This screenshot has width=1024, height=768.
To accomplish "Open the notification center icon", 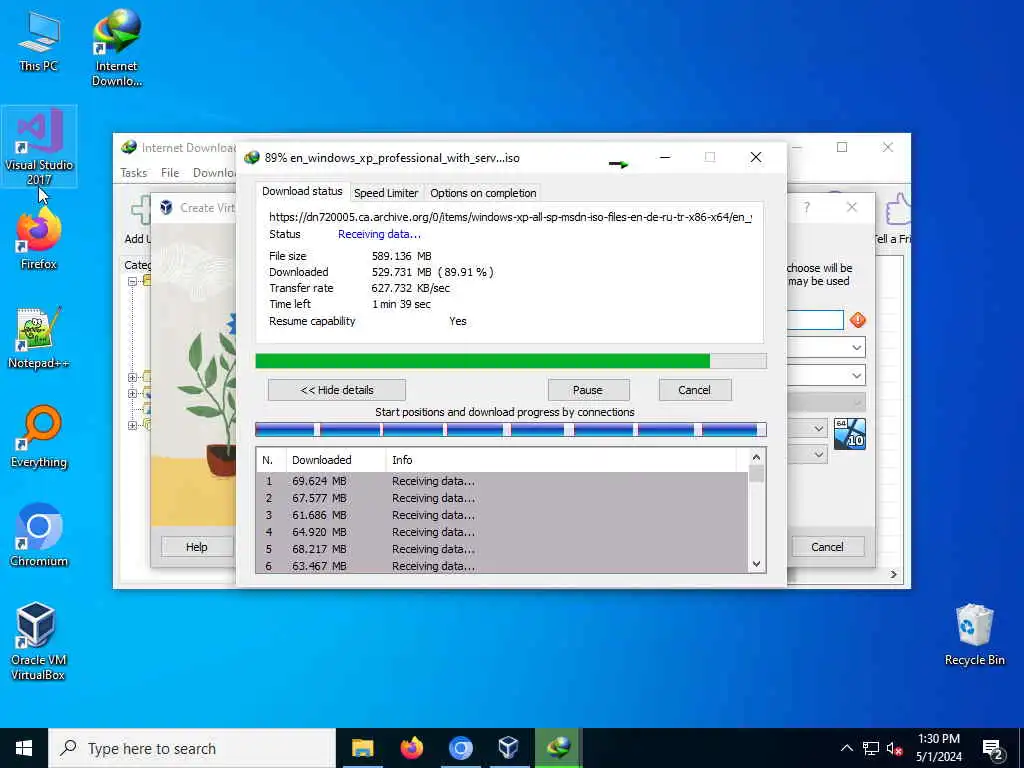I will 993,748.
